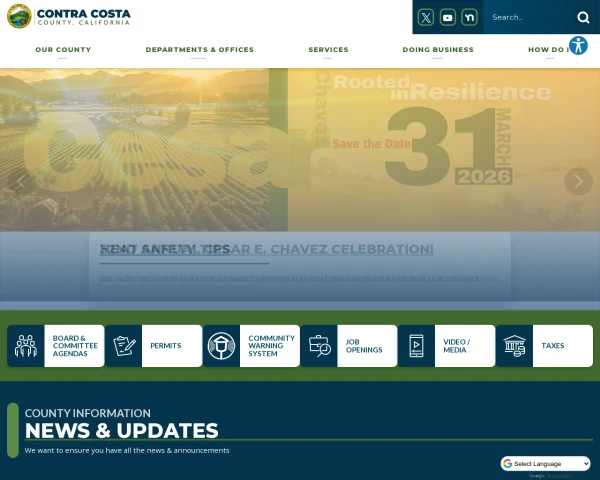Open the YouTube social icon

(447, 17)
